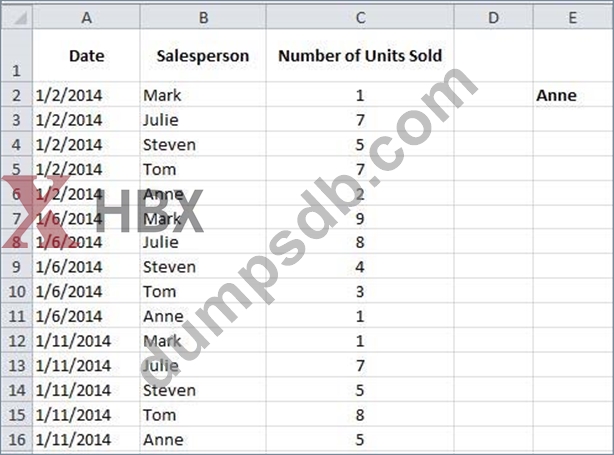The image size is (614, 455).
Task: Select column B header
Action: 203,17
